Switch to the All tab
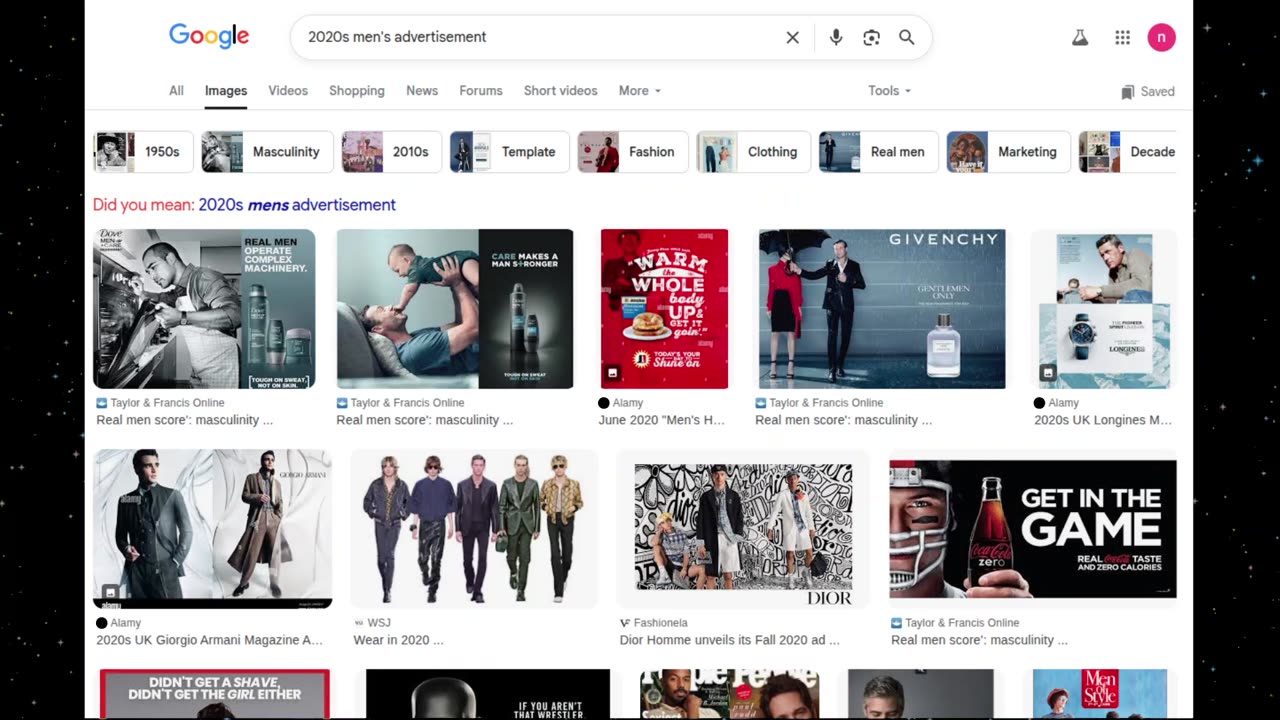This screenshot has width=1280, height=720. [x=176, y=90]
